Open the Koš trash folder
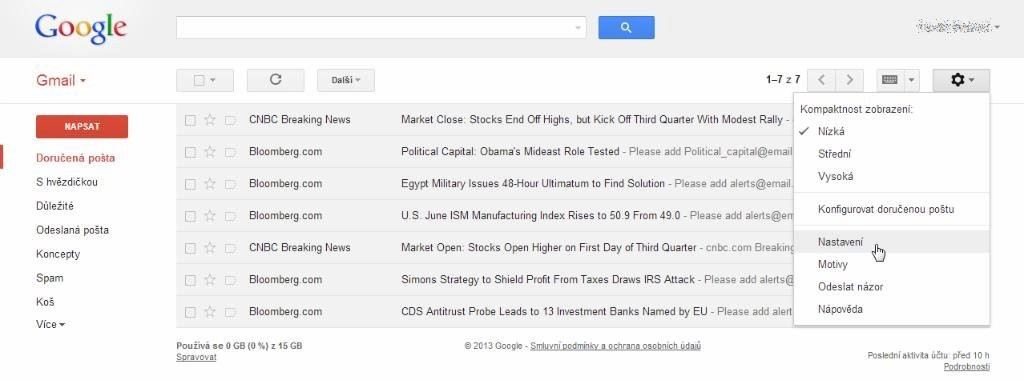 45,302
